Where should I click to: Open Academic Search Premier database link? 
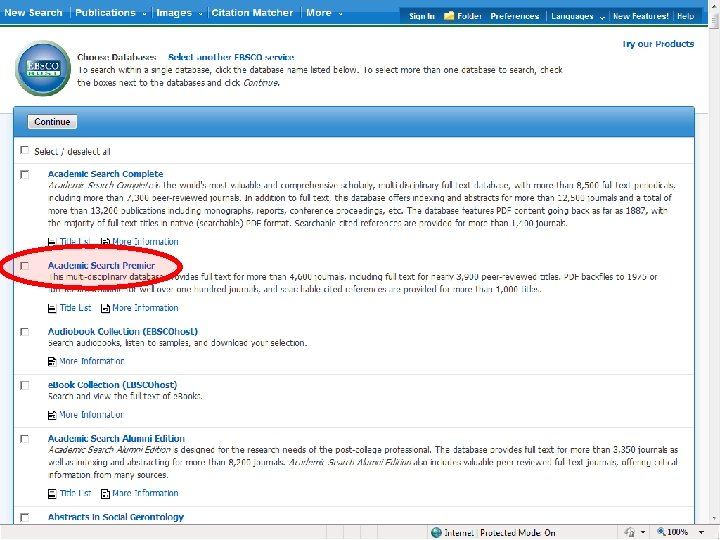(101, 265)
